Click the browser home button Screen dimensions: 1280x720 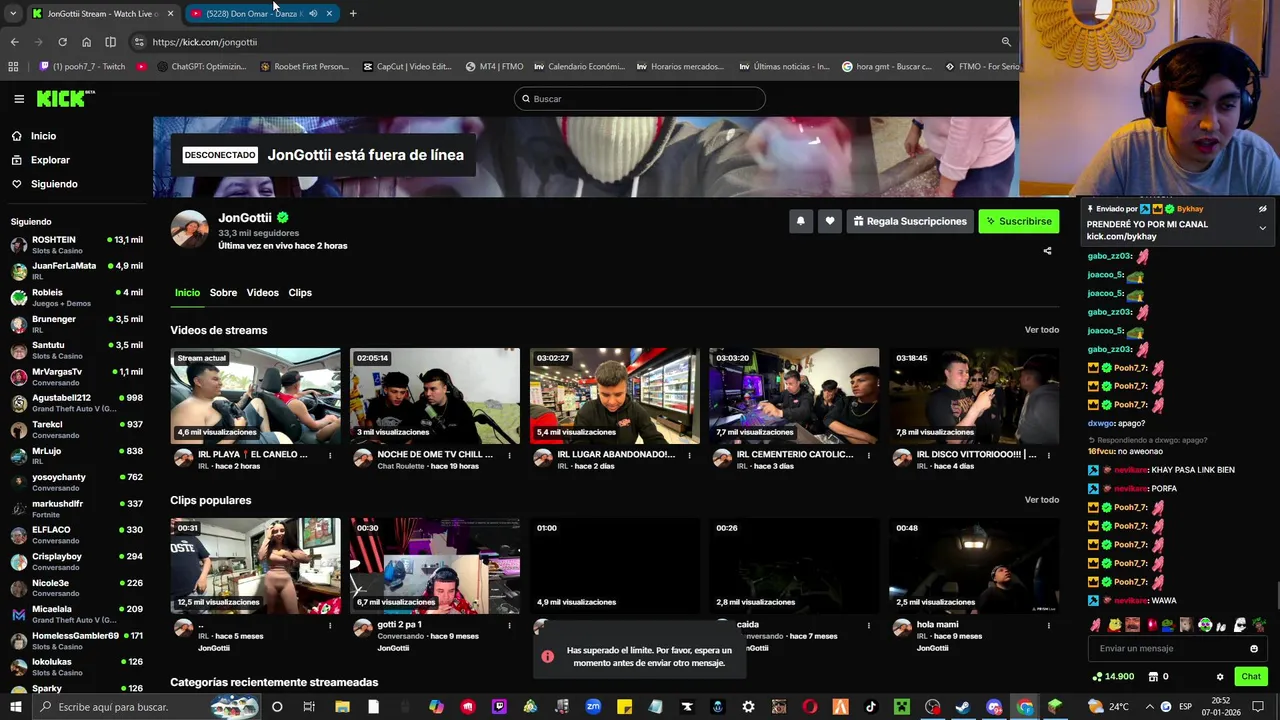[86, 42]
